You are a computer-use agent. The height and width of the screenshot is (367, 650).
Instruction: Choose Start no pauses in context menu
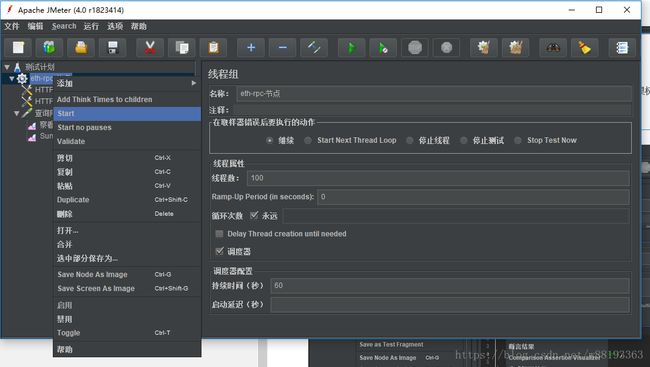pos(127,127)
